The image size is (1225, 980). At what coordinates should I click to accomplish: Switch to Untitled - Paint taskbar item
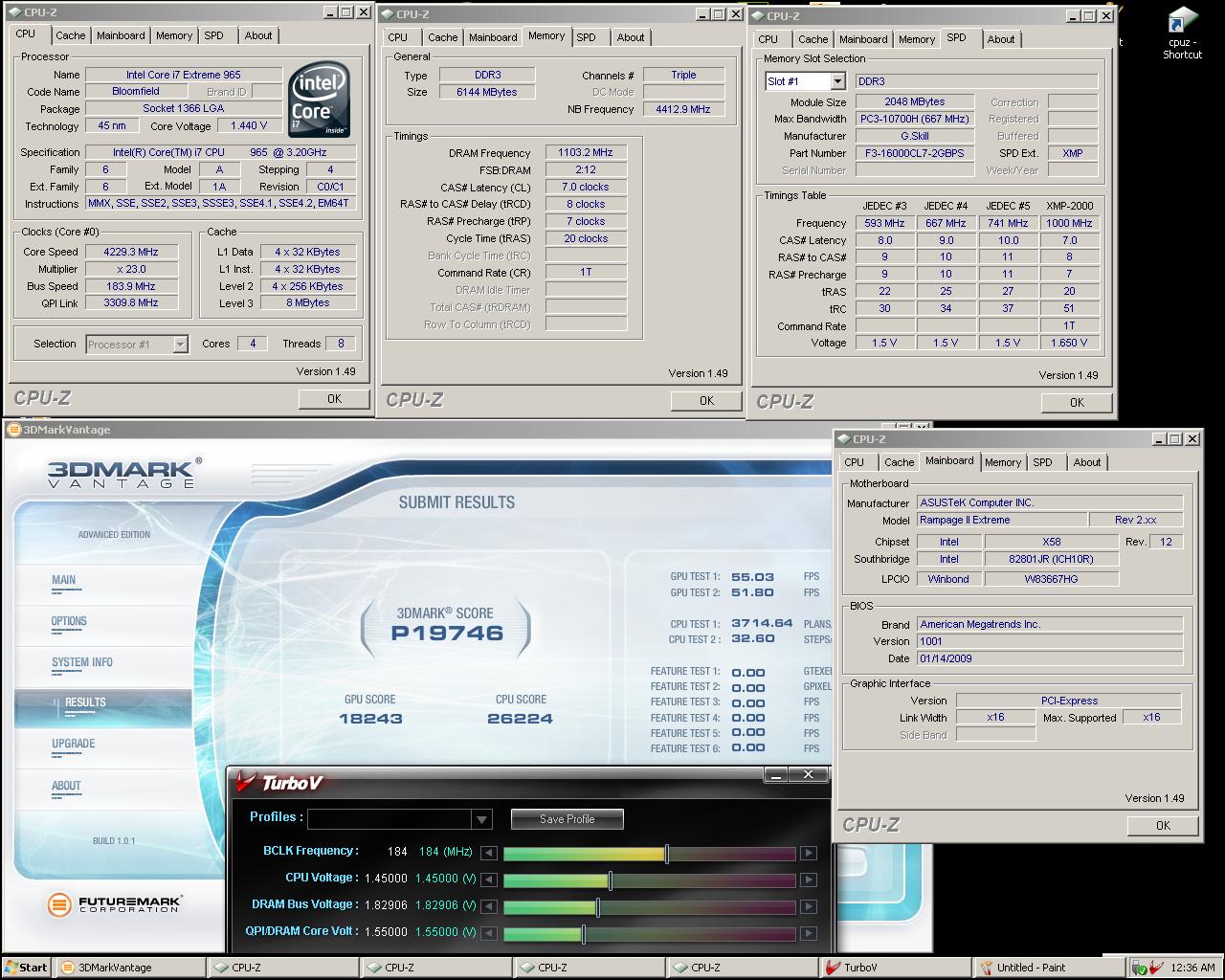(x=1049, y=968)
